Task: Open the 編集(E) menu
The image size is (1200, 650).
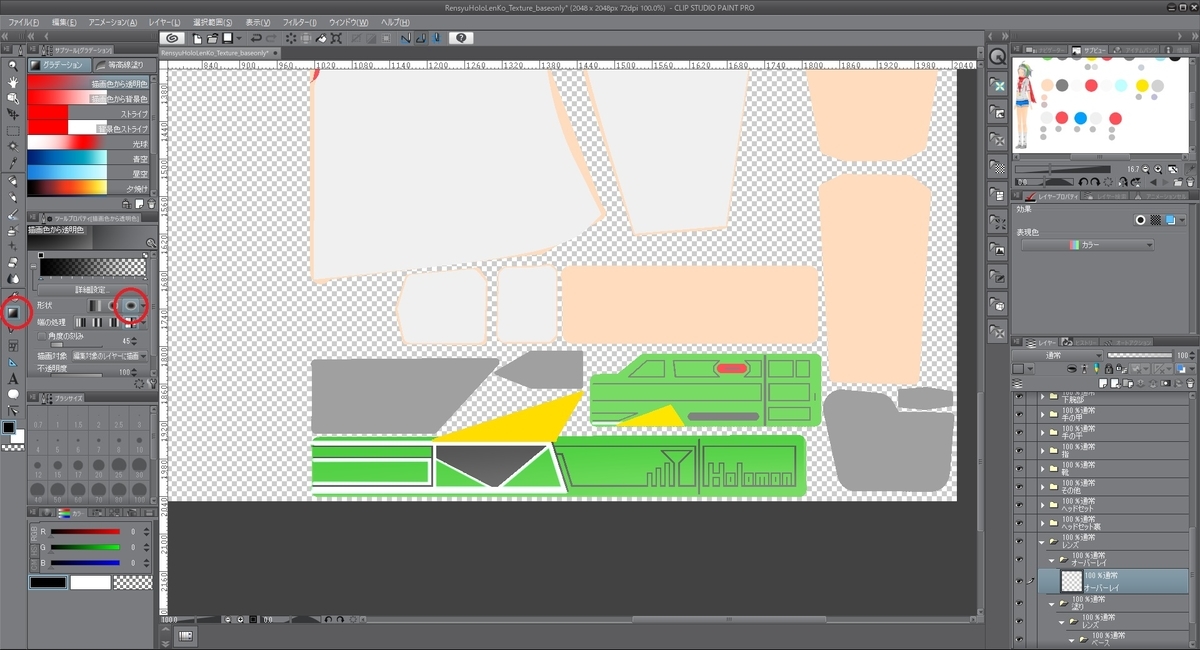Action: 65,22
